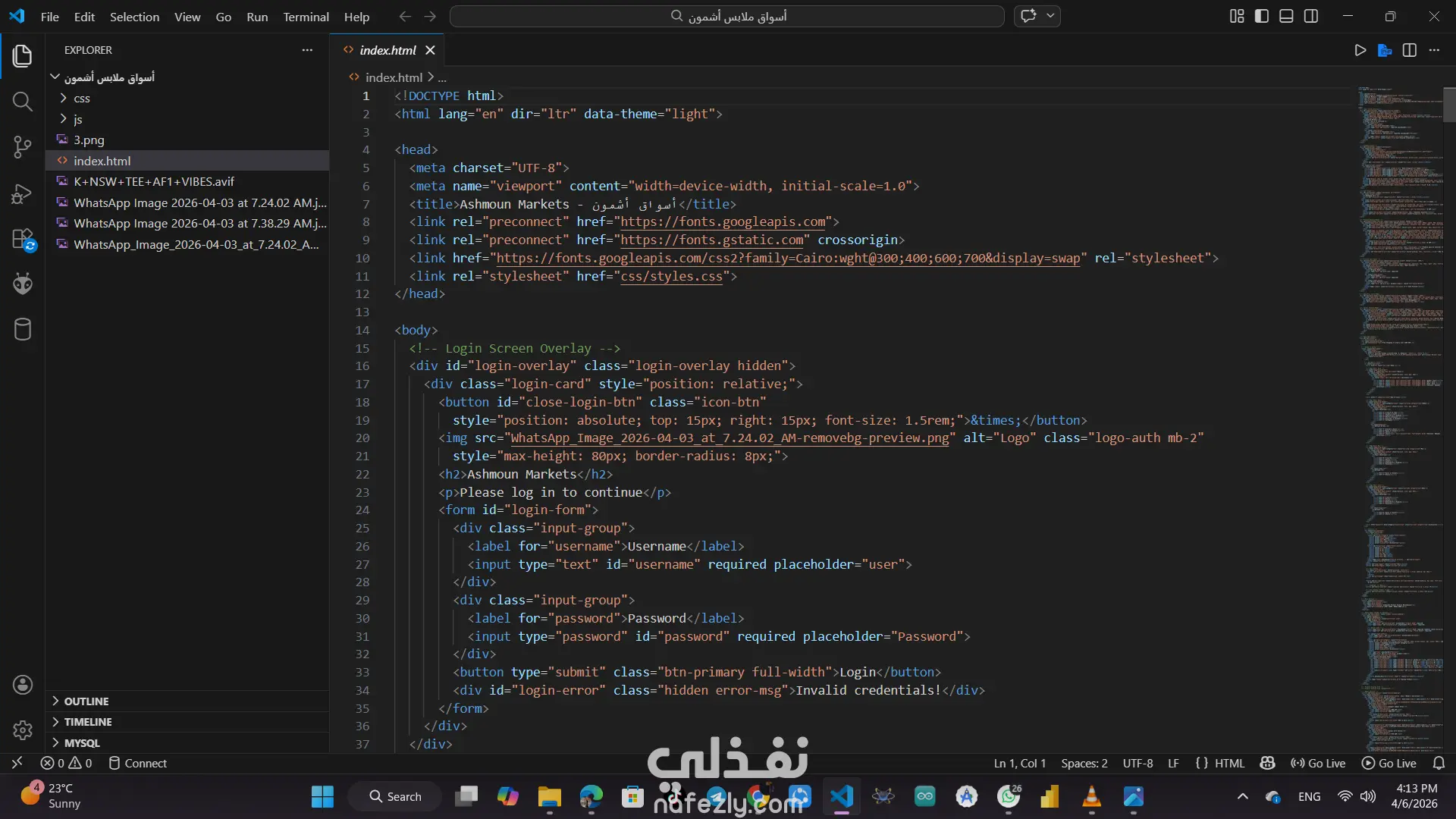Open the Source Control view
1456x819 pixels.
pyautogui.click(x=23, y=147)
